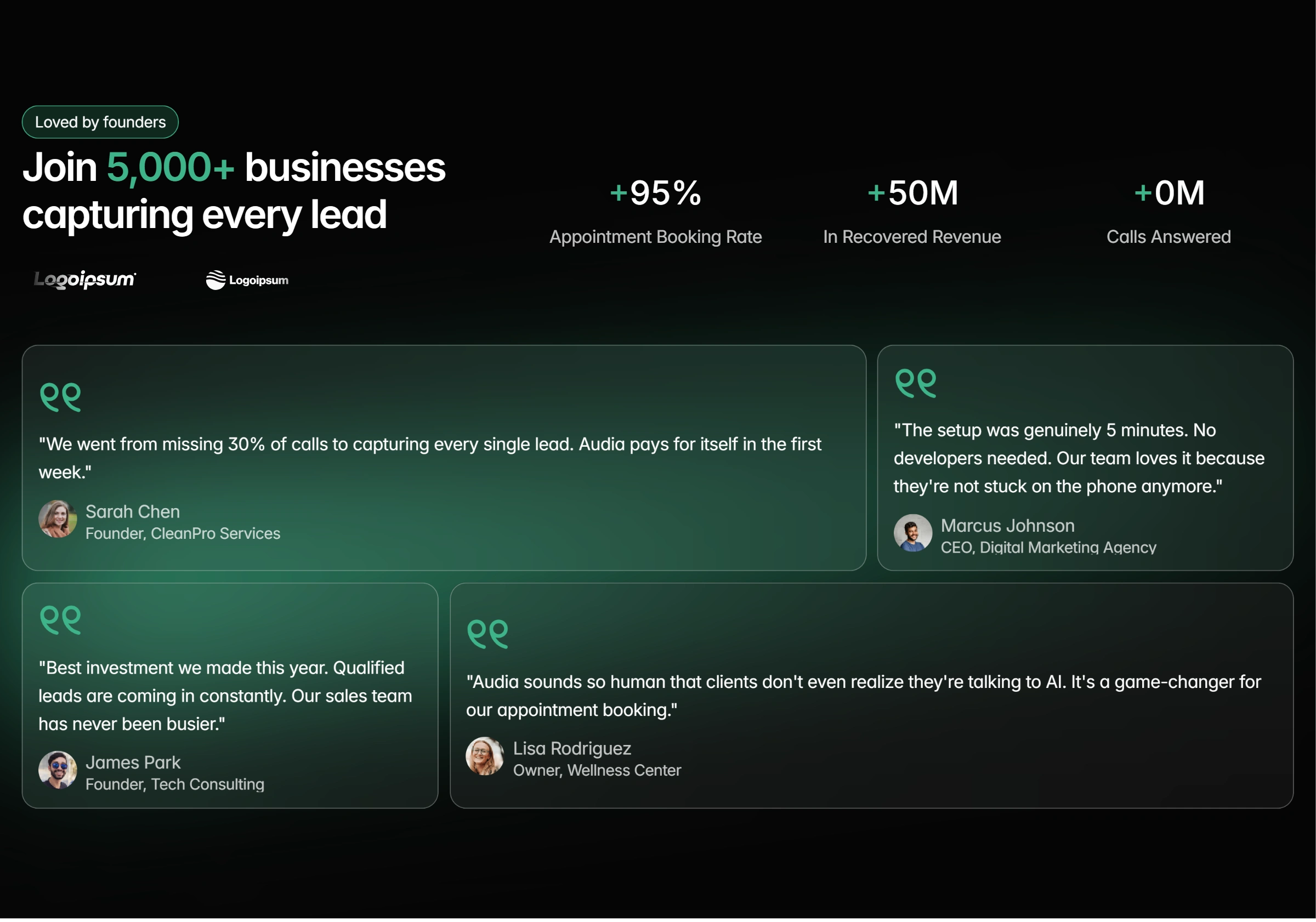Select the quote icon above James Park's review
Image resolution: width=1316 pixels, height=922 pixels.
60,620
